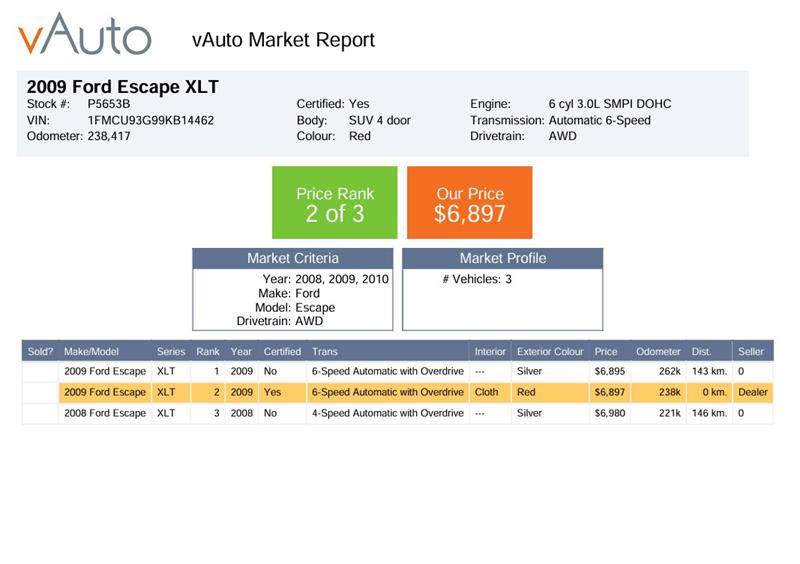
Task: Click the Certified column header
Action: click(282, 352)
